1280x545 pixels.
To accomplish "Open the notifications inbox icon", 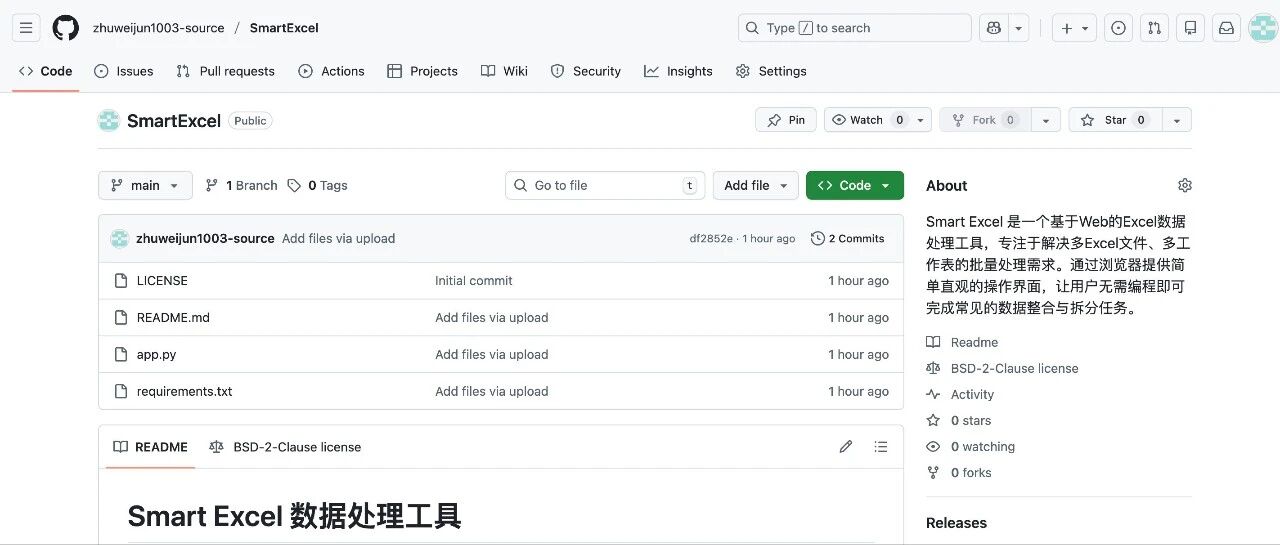I will point(1226,28).
